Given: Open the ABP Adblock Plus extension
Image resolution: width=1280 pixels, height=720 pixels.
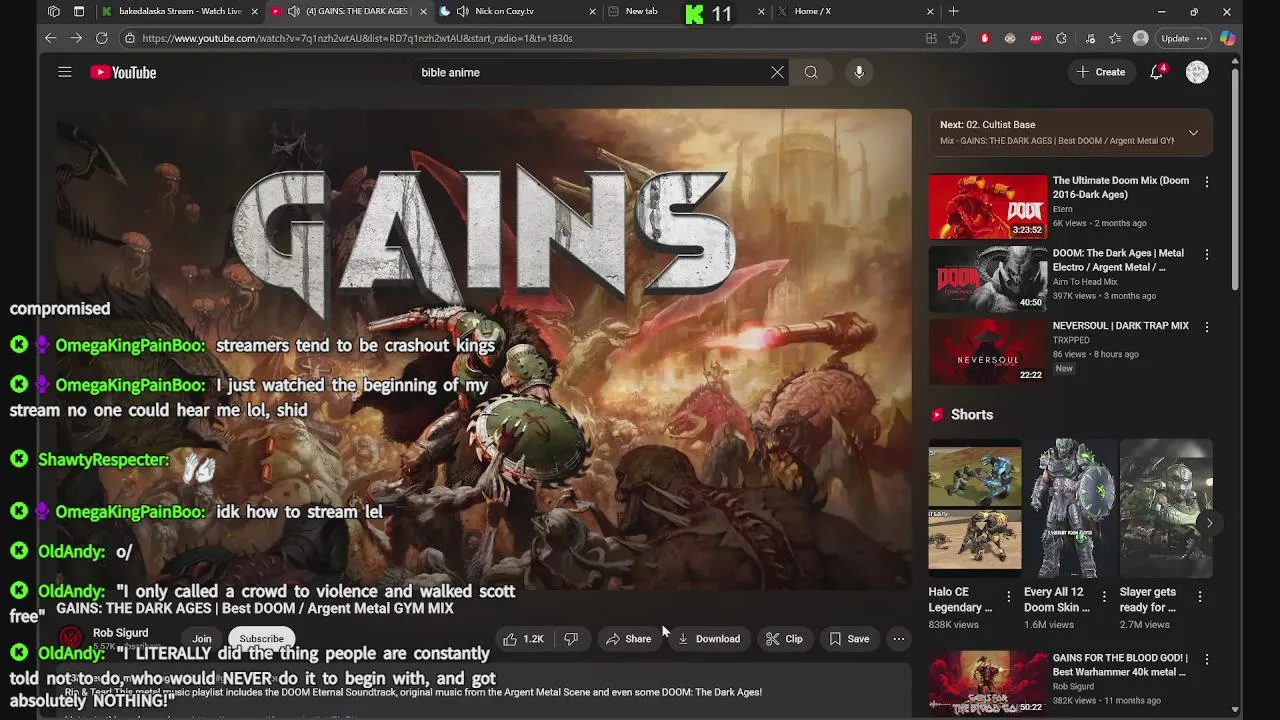Looking at the screenshot, I should pos(1036,38).
